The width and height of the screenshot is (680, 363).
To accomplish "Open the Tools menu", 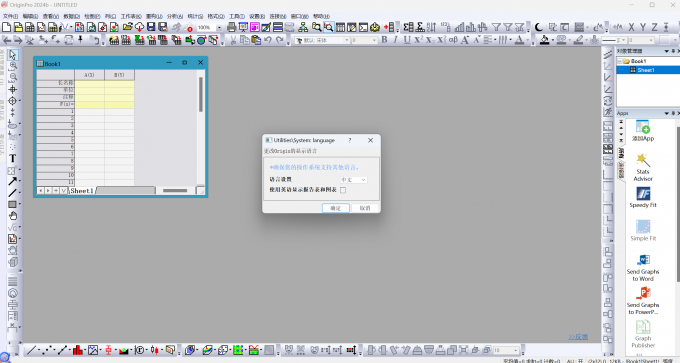I will tap(237, 16).
